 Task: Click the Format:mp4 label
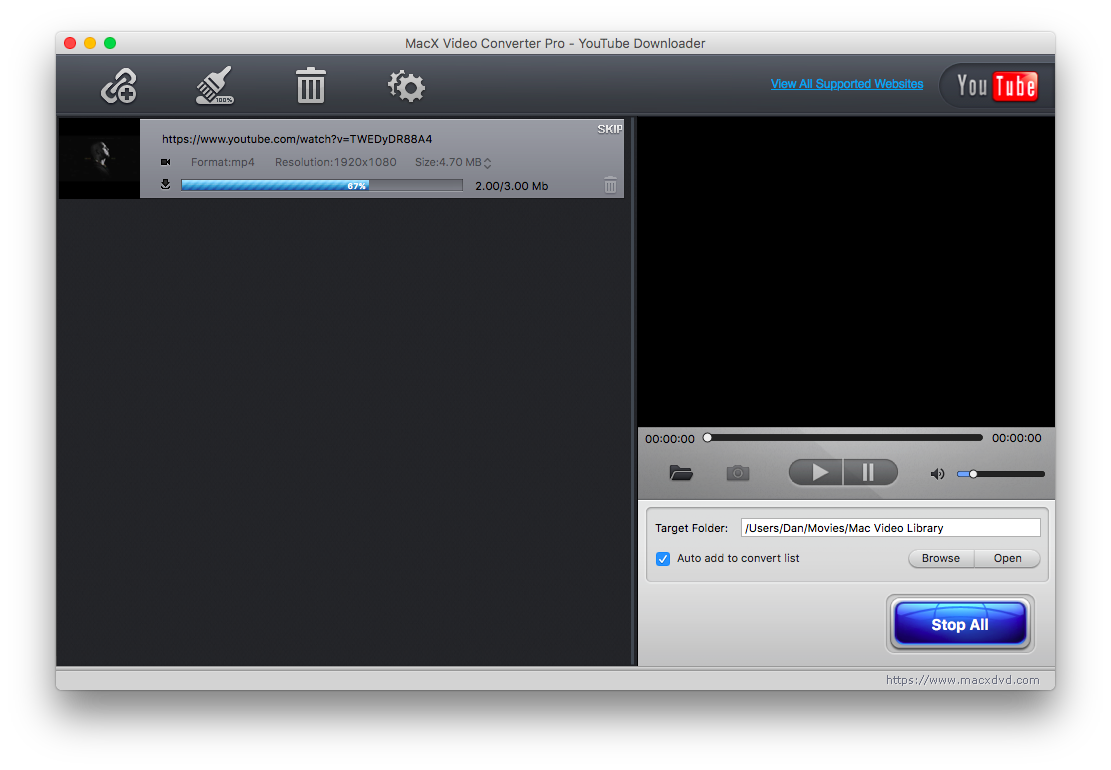222,162
